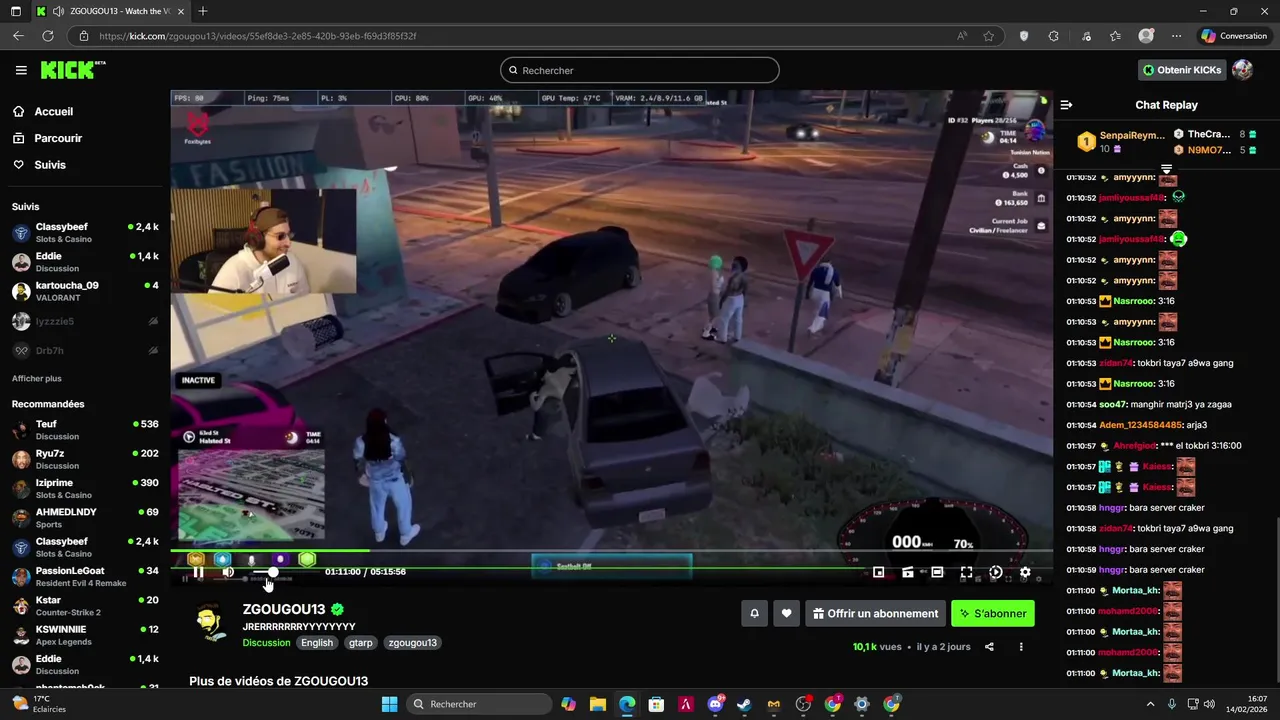Open the ZGOUGOU13 streamer avatar
Viewport: 1280px width, 720px height.
point(210,623)
